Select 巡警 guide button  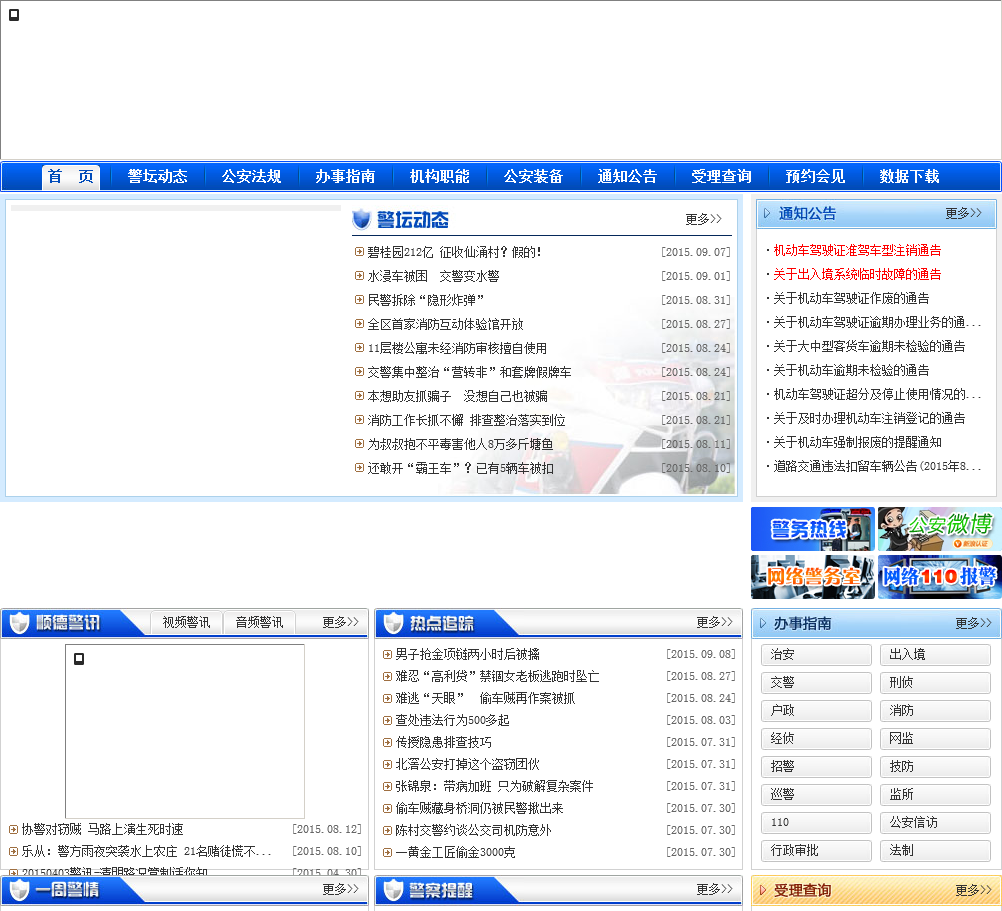(x=816, y=795)
